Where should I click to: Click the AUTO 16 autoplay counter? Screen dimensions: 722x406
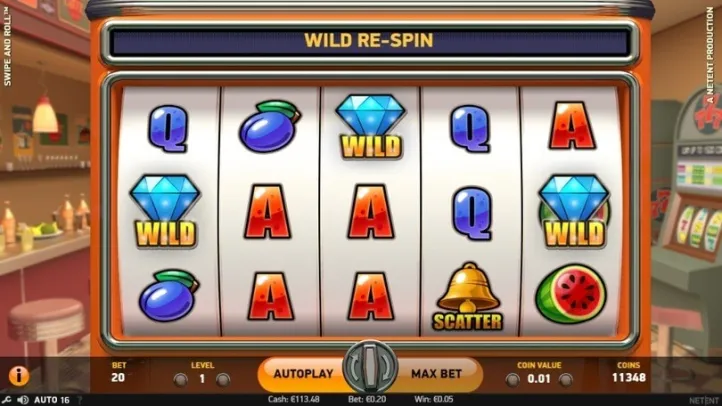click(x=52, y=400)
